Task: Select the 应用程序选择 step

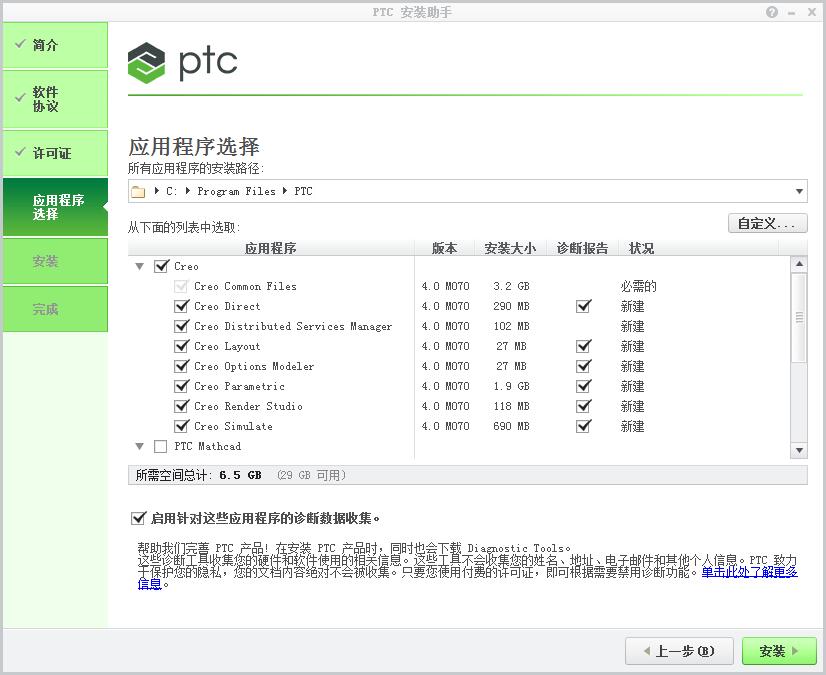Action: click(55, 207)
